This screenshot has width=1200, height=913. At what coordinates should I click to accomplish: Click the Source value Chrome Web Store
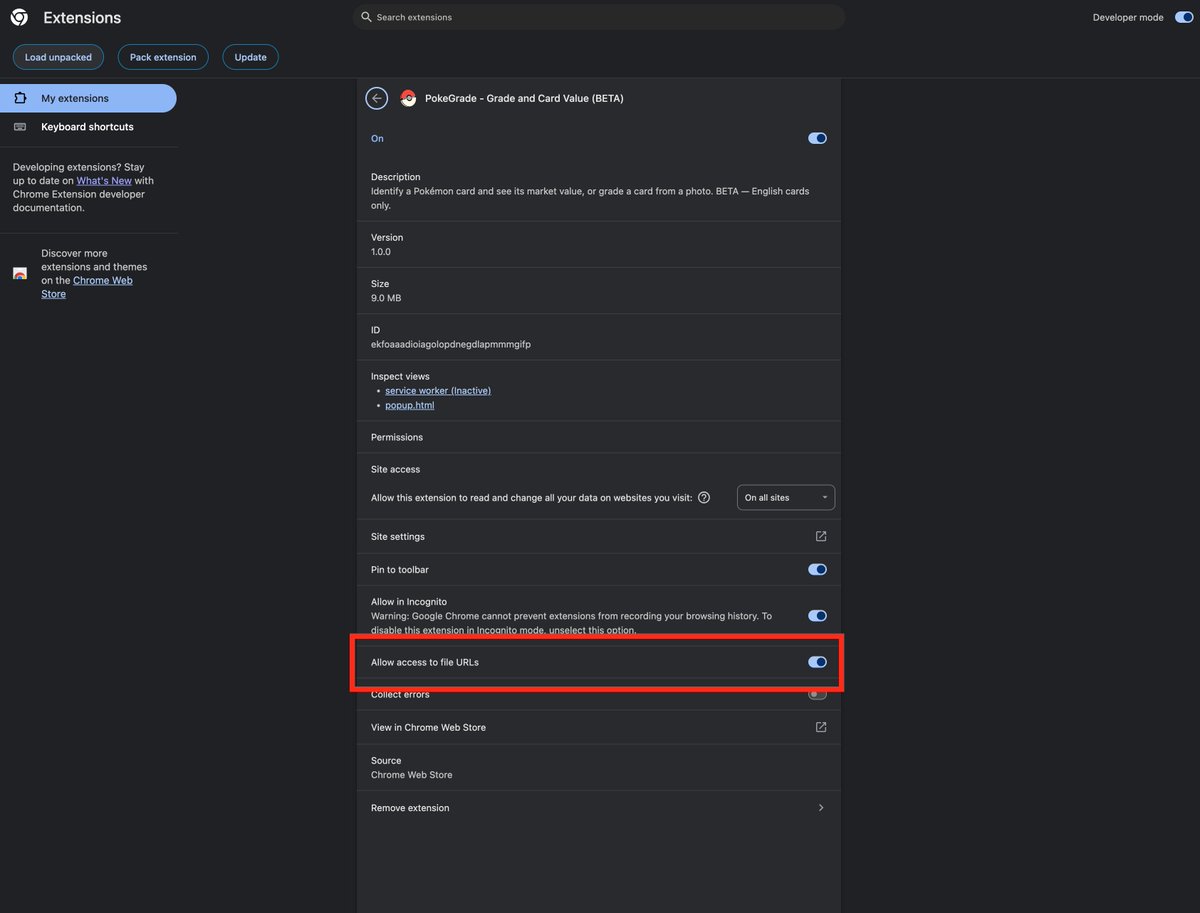[x=412, y=775]
